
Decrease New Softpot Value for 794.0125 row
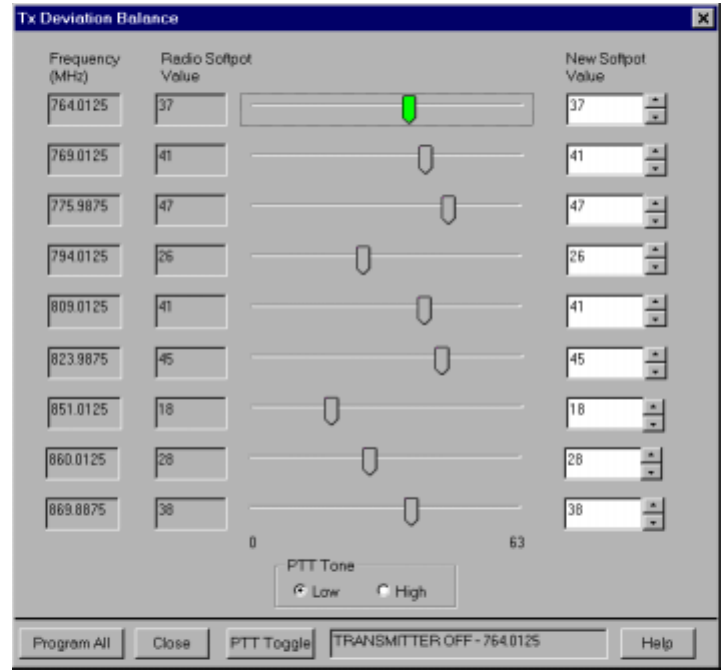pyautogui.click(x=655, y=267)
